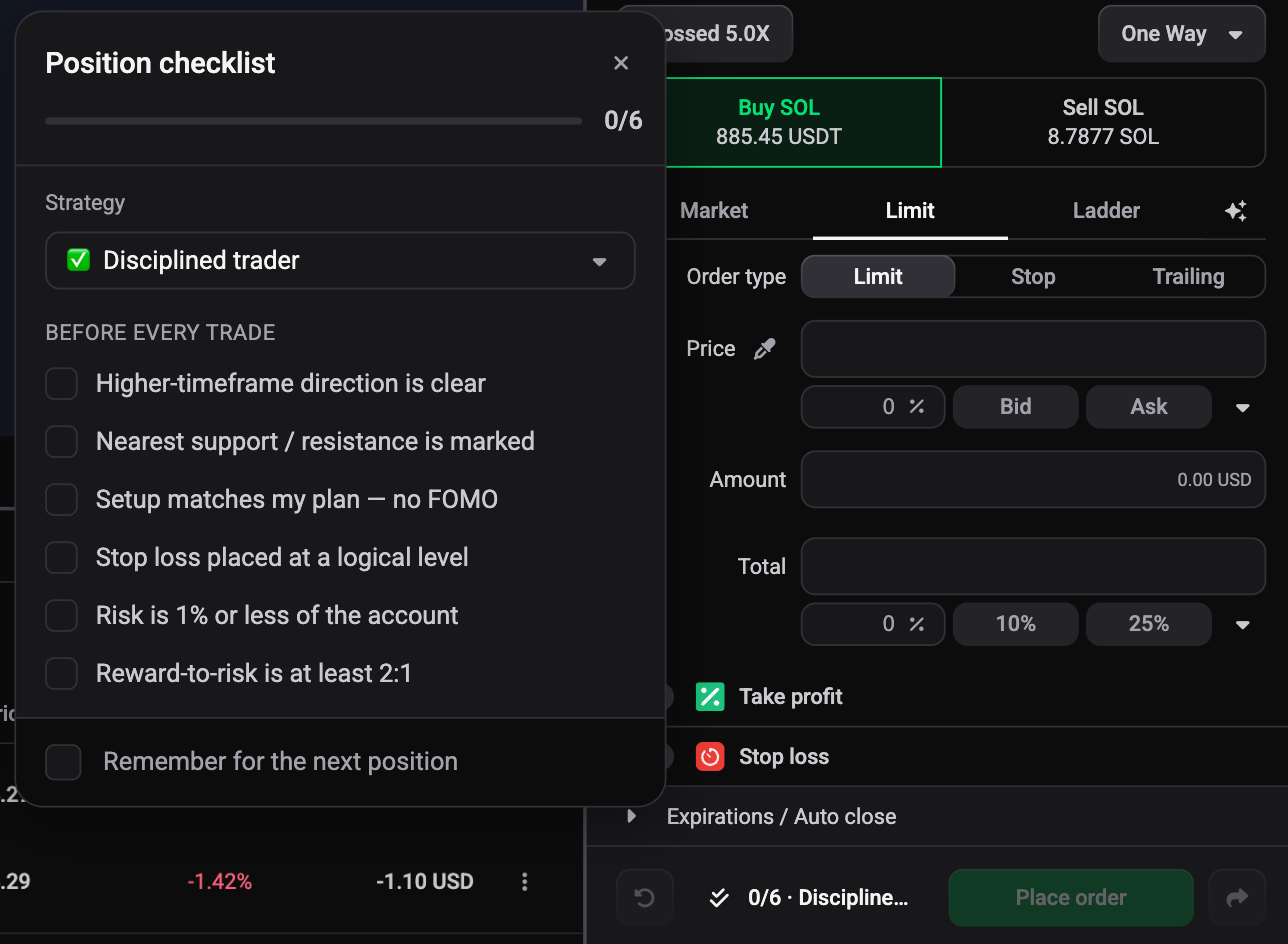Set total to 10%

coord(1016,624)
